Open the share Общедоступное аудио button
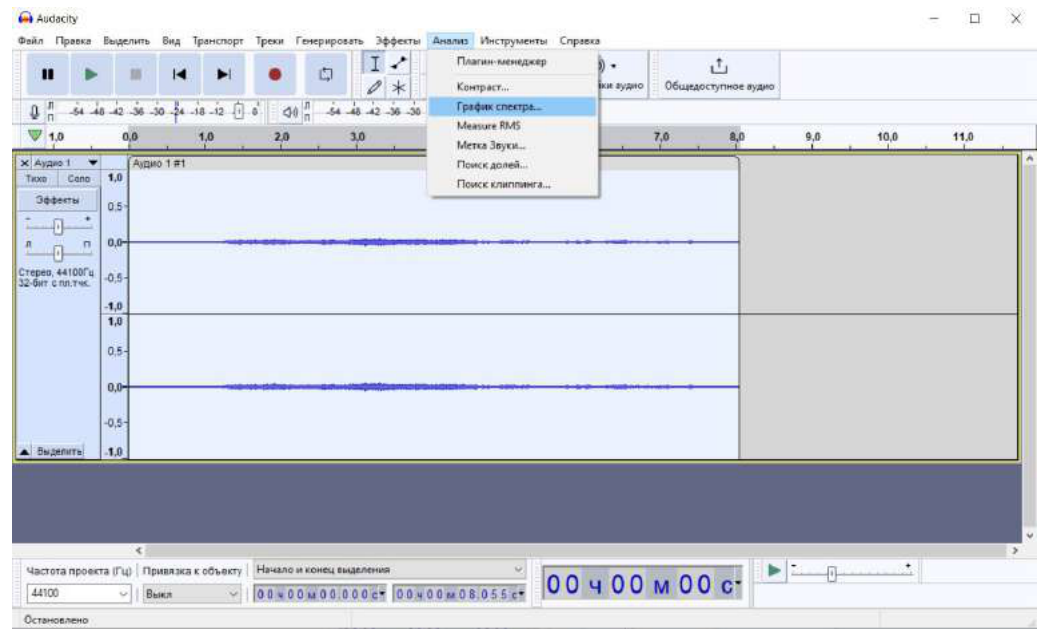 [x=719, y=75]
